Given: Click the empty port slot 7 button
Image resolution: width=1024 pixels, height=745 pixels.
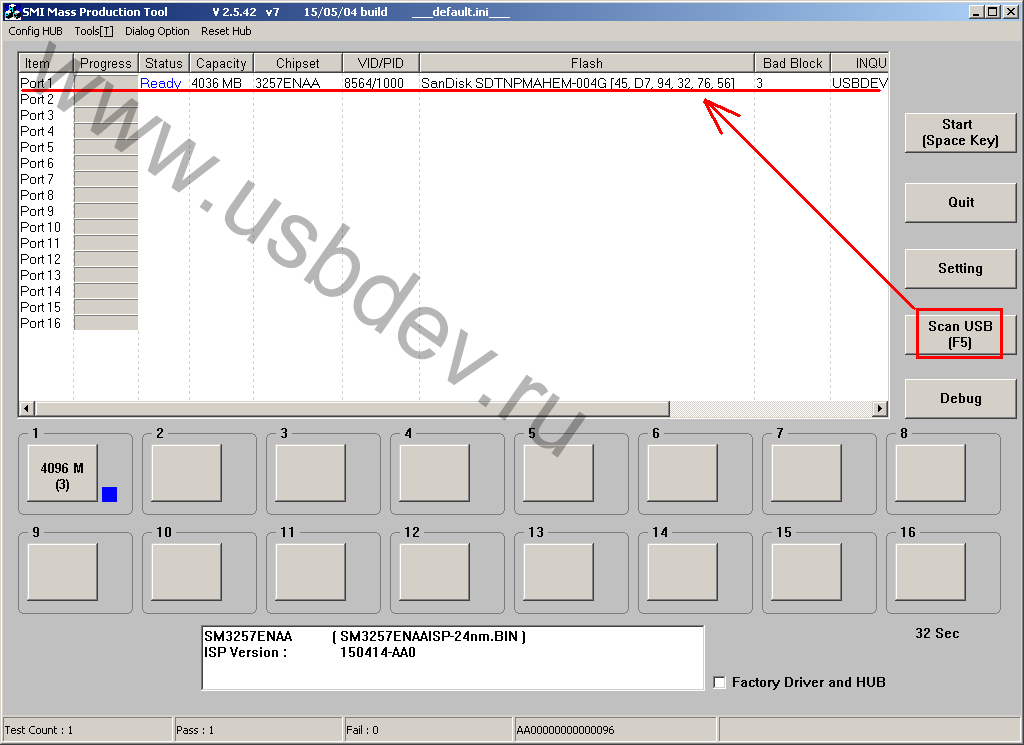Looking at the screenshot, I should pyautogui.click(x=807, y=473).
